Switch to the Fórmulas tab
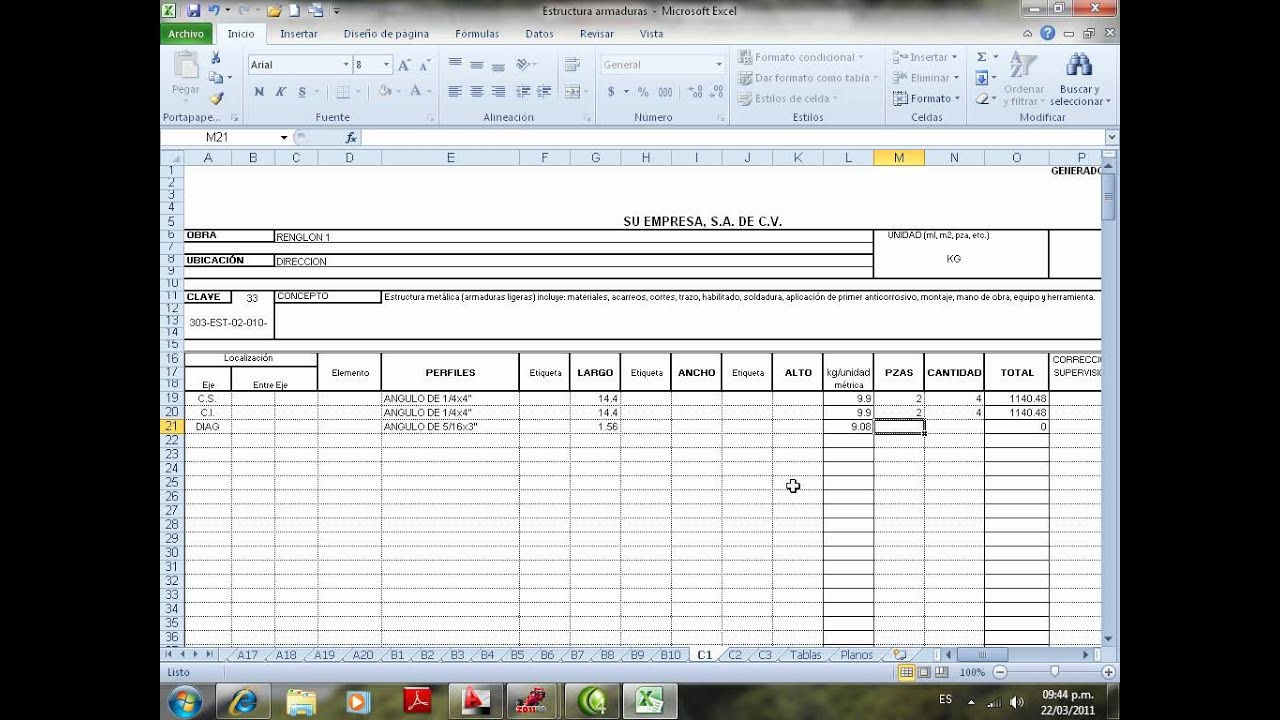Screen dimensions: 1280x720 (477, 34)
